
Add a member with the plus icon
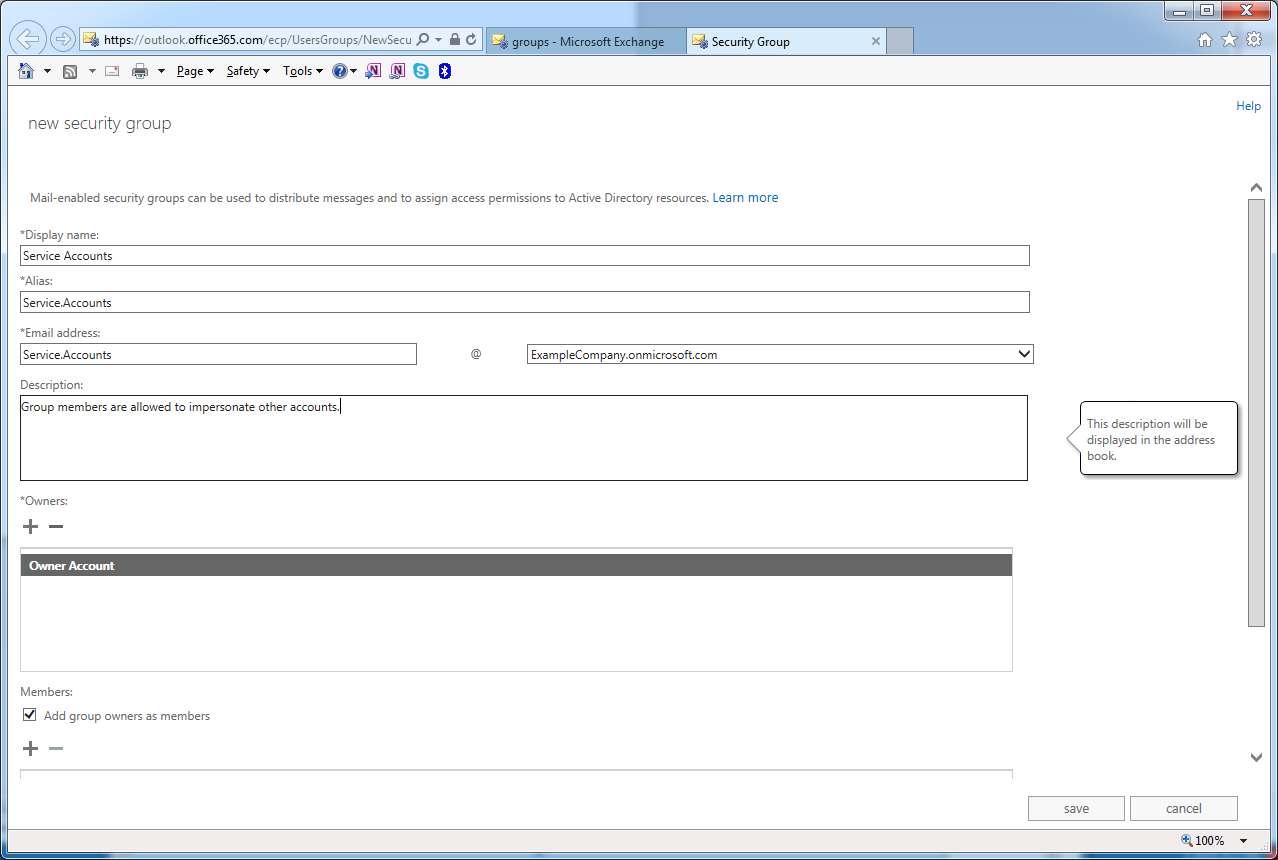pos(30,749)
